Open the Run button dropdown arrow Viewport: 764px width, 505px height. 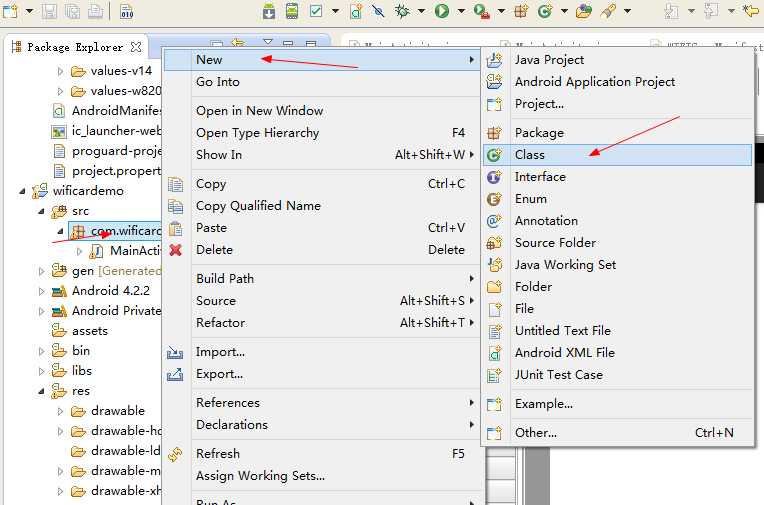[461, 11]
